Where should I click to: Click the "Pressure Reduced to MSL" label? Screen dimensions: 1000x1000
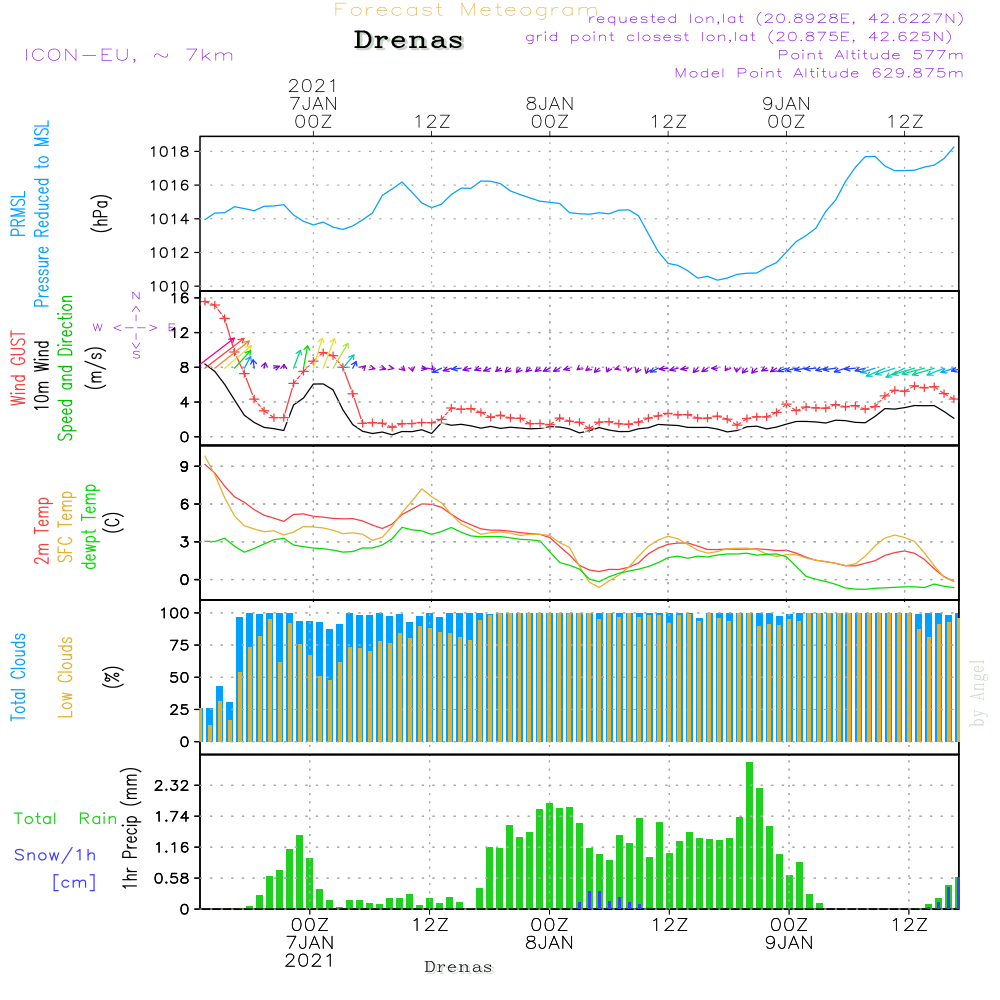(x=41, y=214)
